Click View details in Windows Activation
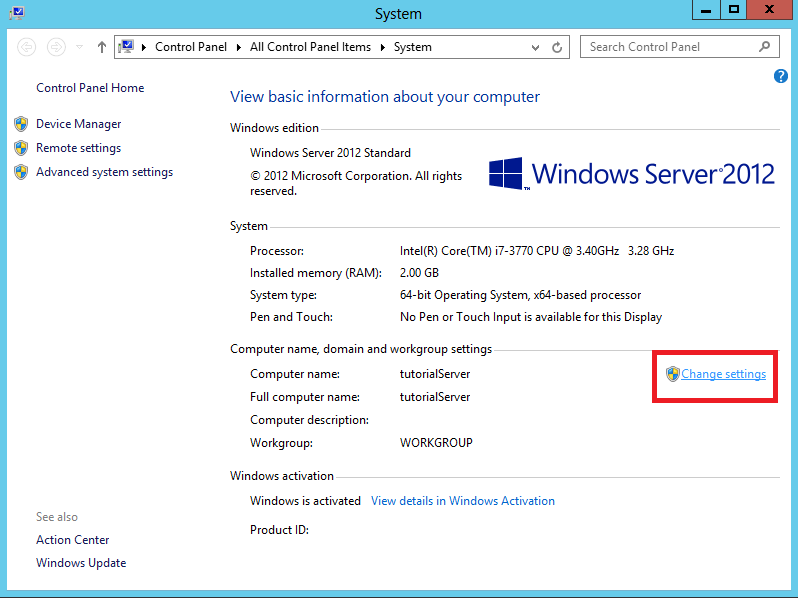Viewport: 798px width, 598px height. click(462, 501)
